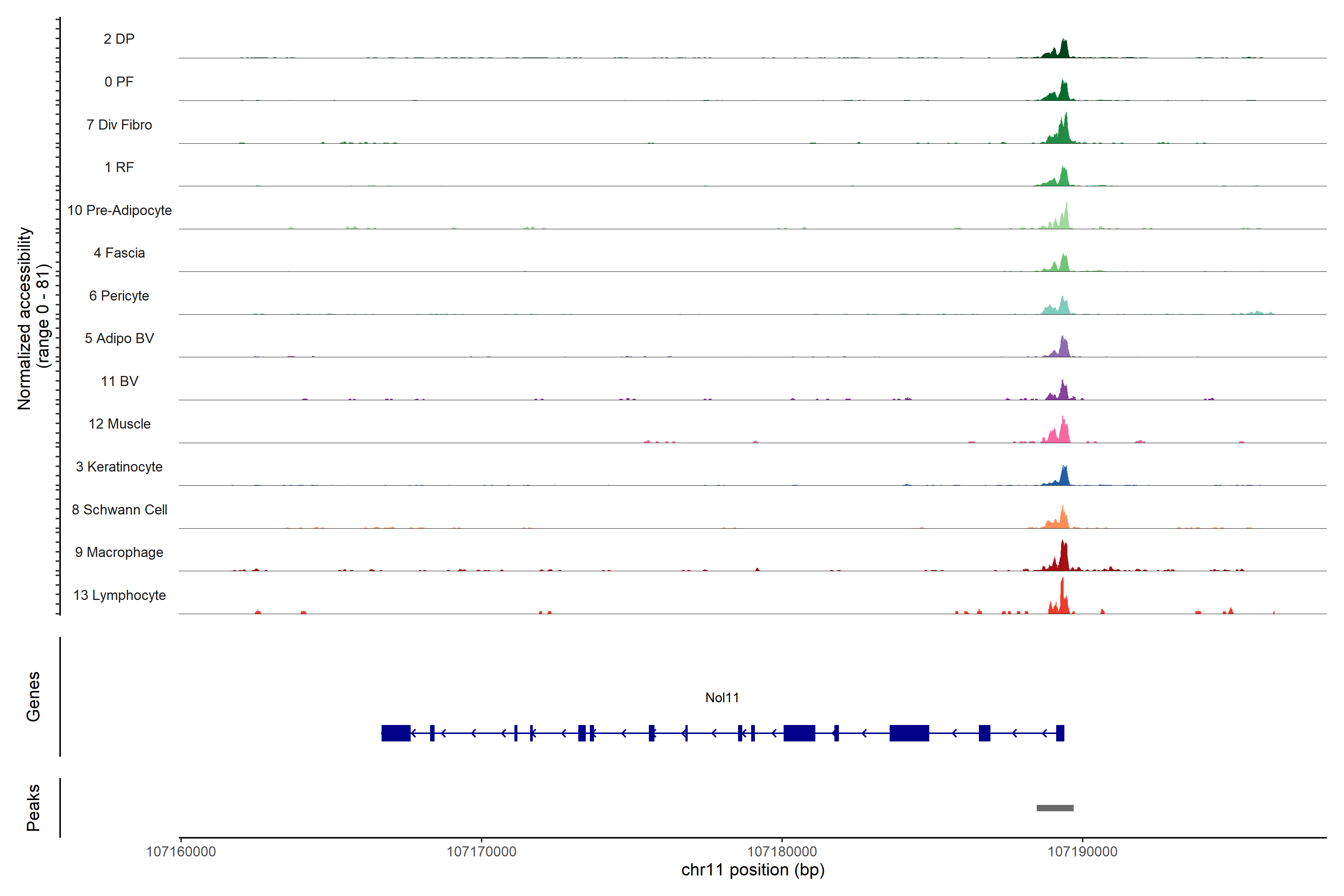Click the gray peak bar in Peaks track
Image resolution: width=1344 pixels, height=896 pixels.
tap(1055, 808)
